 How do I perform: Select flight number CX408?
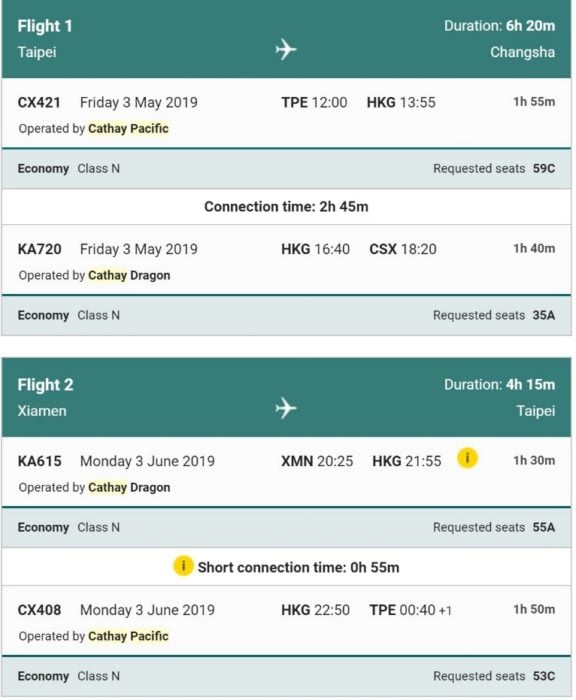(39, 610)
